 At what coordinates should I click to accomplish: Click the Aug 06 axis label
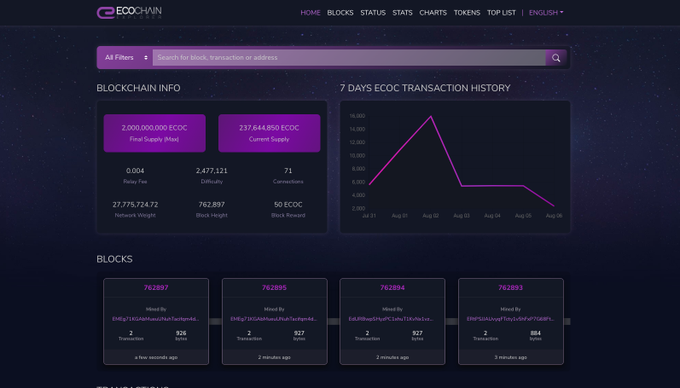[x=554, y=215]
